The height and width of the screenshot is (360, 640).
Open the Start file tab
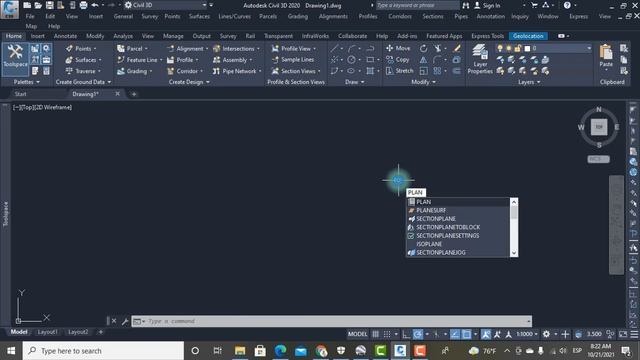(20, 94)
